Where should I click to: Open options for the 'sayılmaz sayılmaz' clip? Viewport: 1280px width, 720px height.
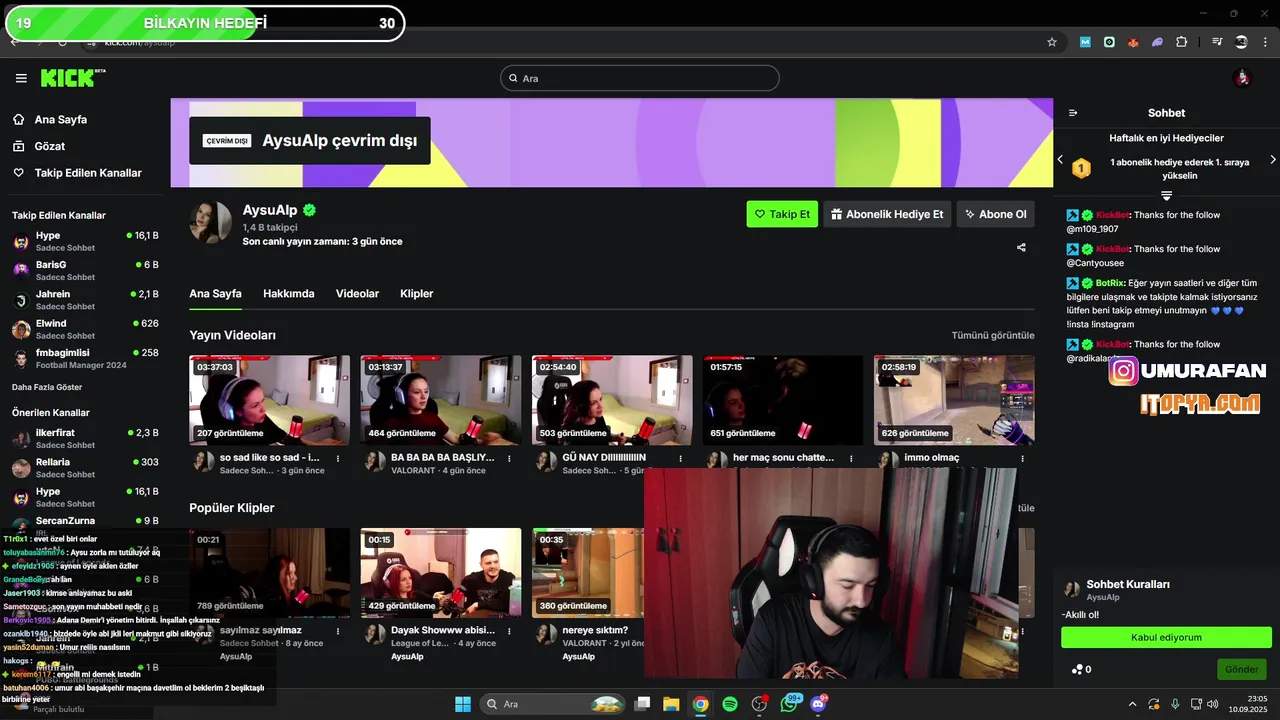(338, 632)
